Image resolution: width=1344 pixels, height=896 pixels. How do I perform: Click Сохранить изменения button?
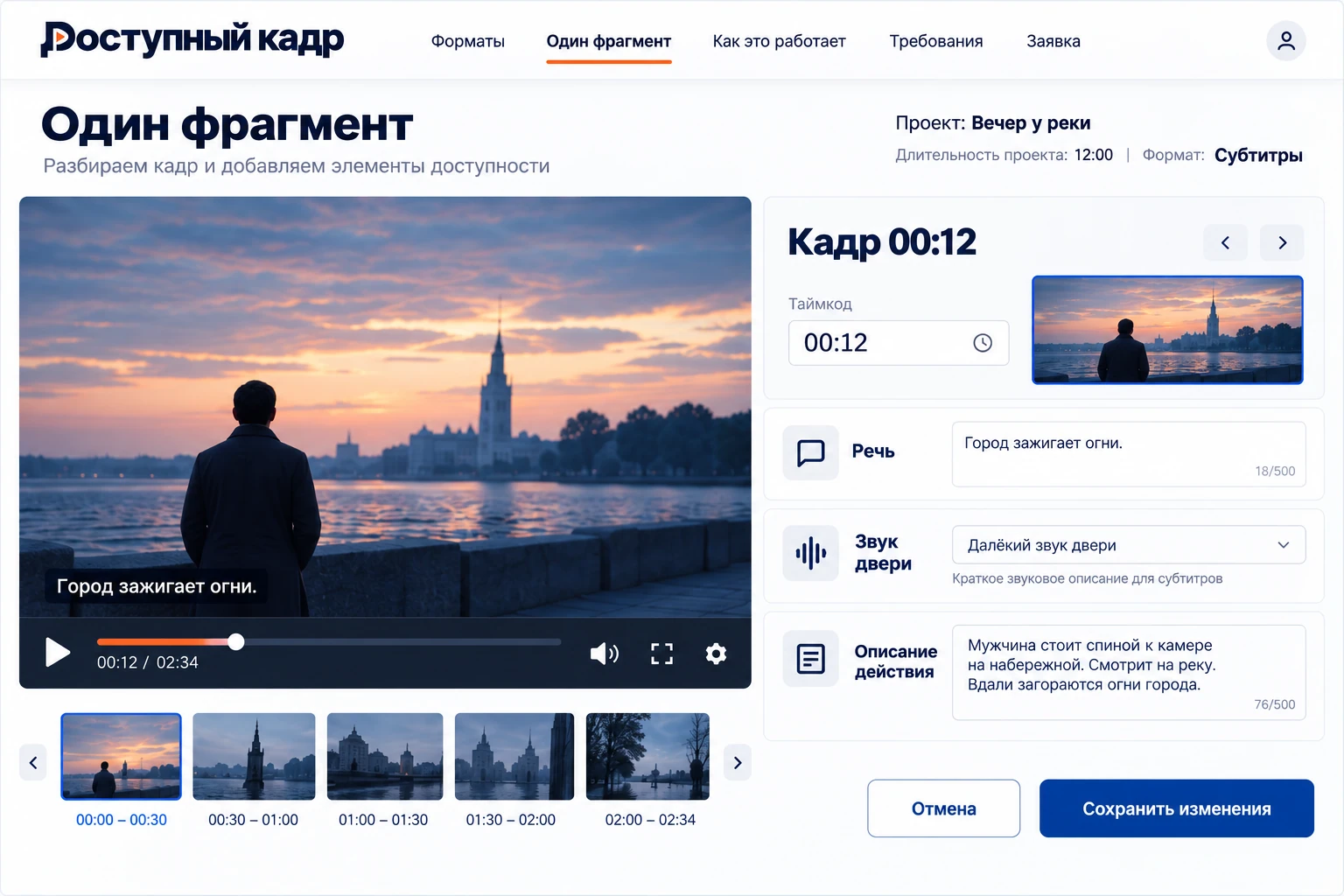tap(1177, 808)
